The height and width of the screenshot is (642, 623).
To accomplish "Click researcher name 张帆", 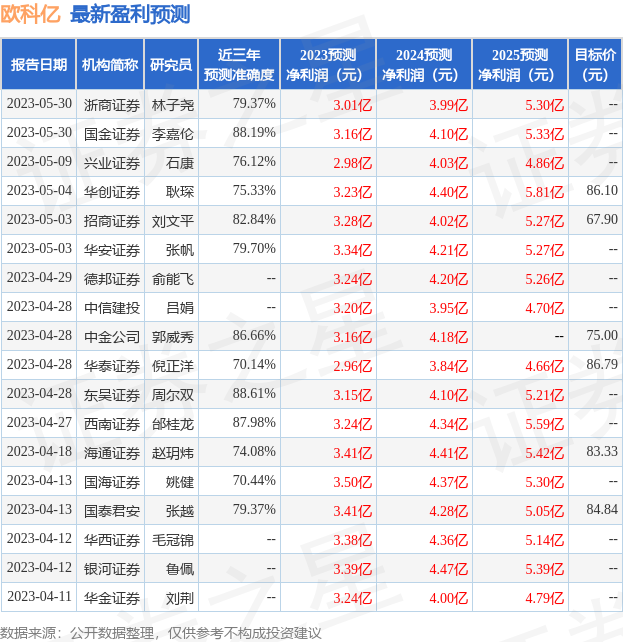I will coord(180,250).
